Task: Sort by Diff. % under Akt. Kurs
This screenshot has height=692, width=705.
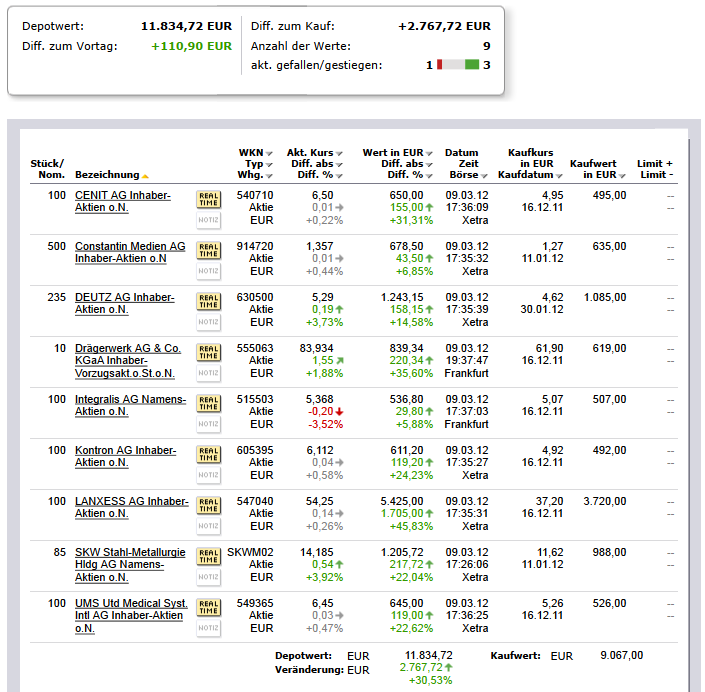Action: [339, 176]
